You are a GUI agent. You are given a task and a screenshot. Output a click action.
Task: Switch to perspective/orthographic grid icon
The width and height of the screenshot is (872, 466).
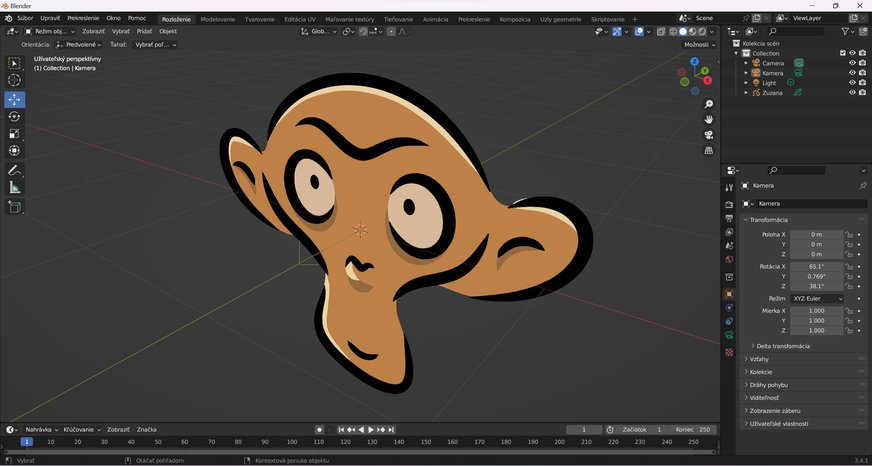tap(709, 151)
